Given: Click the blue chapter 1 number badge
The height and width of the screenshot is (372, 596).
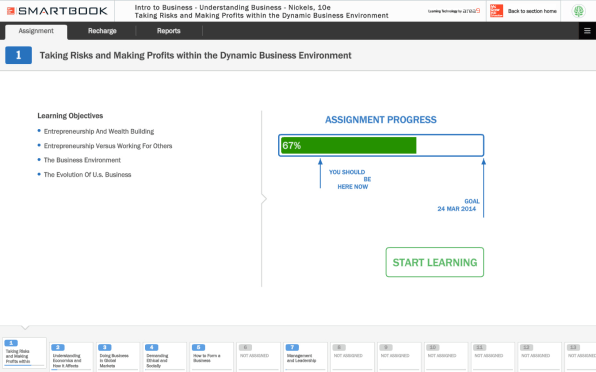Looking at the screenshot, I should 18,55.
